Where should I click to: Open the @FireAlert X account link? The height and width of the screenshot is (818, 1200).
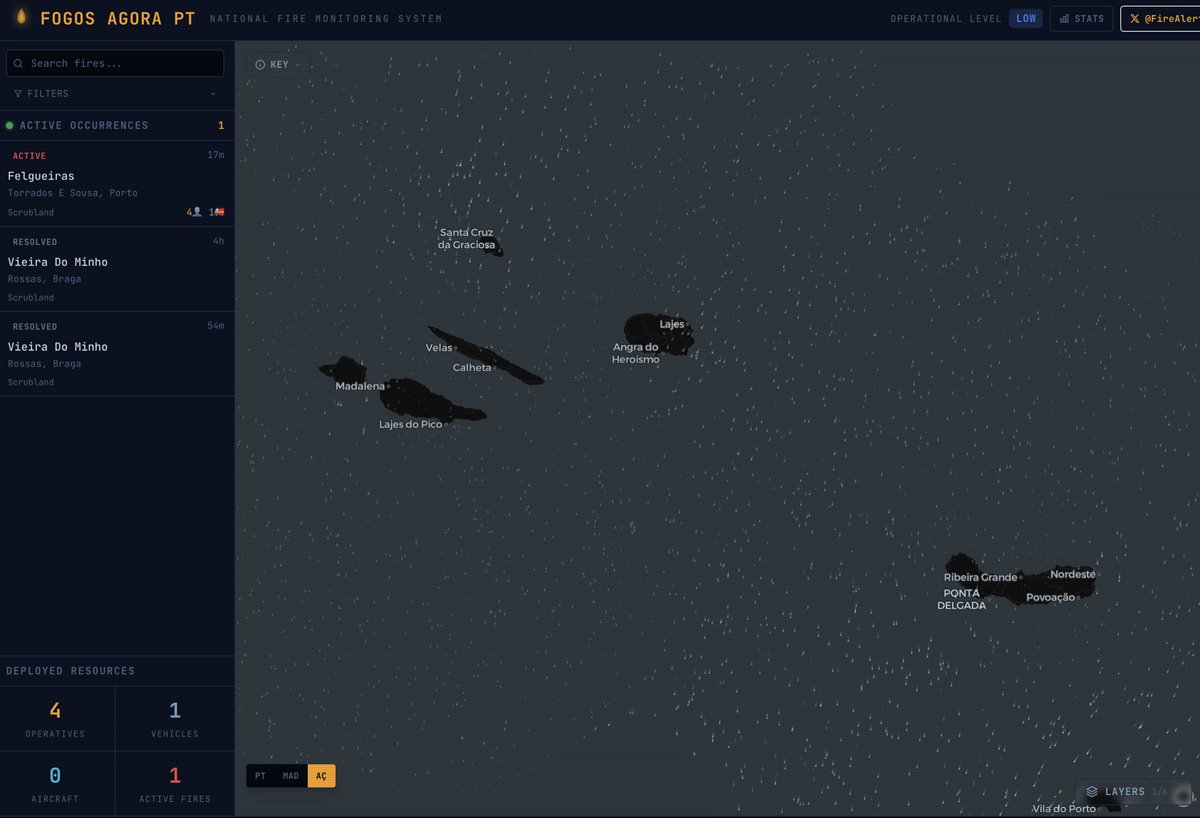[1162, 18]
